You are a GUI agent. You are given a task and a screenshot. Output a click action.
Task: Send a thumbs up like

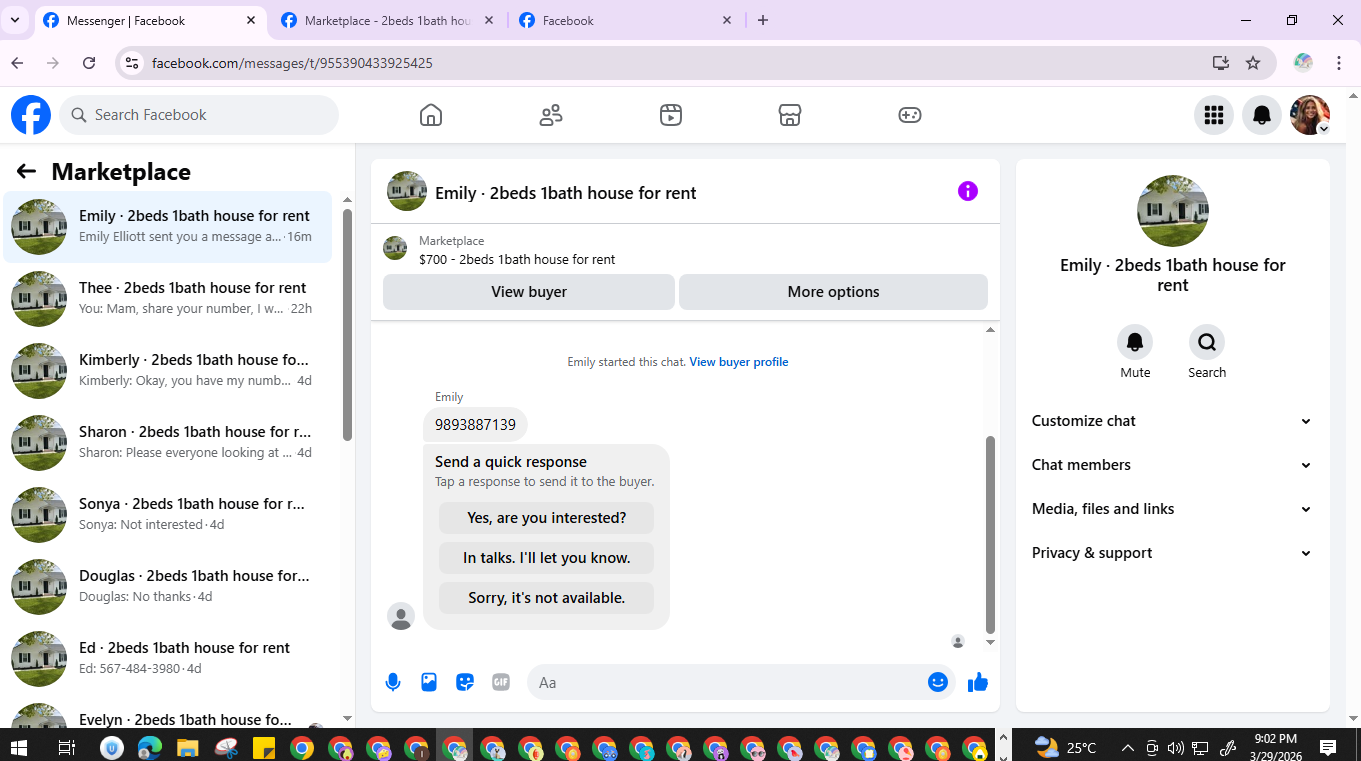pyautogui.click(x=978, y=682)
